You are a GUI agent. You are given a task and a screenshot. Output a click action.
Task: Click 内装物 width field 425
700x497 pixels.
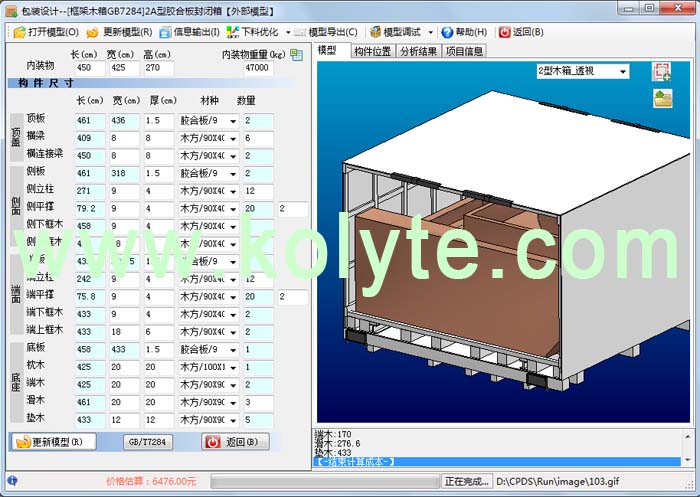click(x=125, y=68)
